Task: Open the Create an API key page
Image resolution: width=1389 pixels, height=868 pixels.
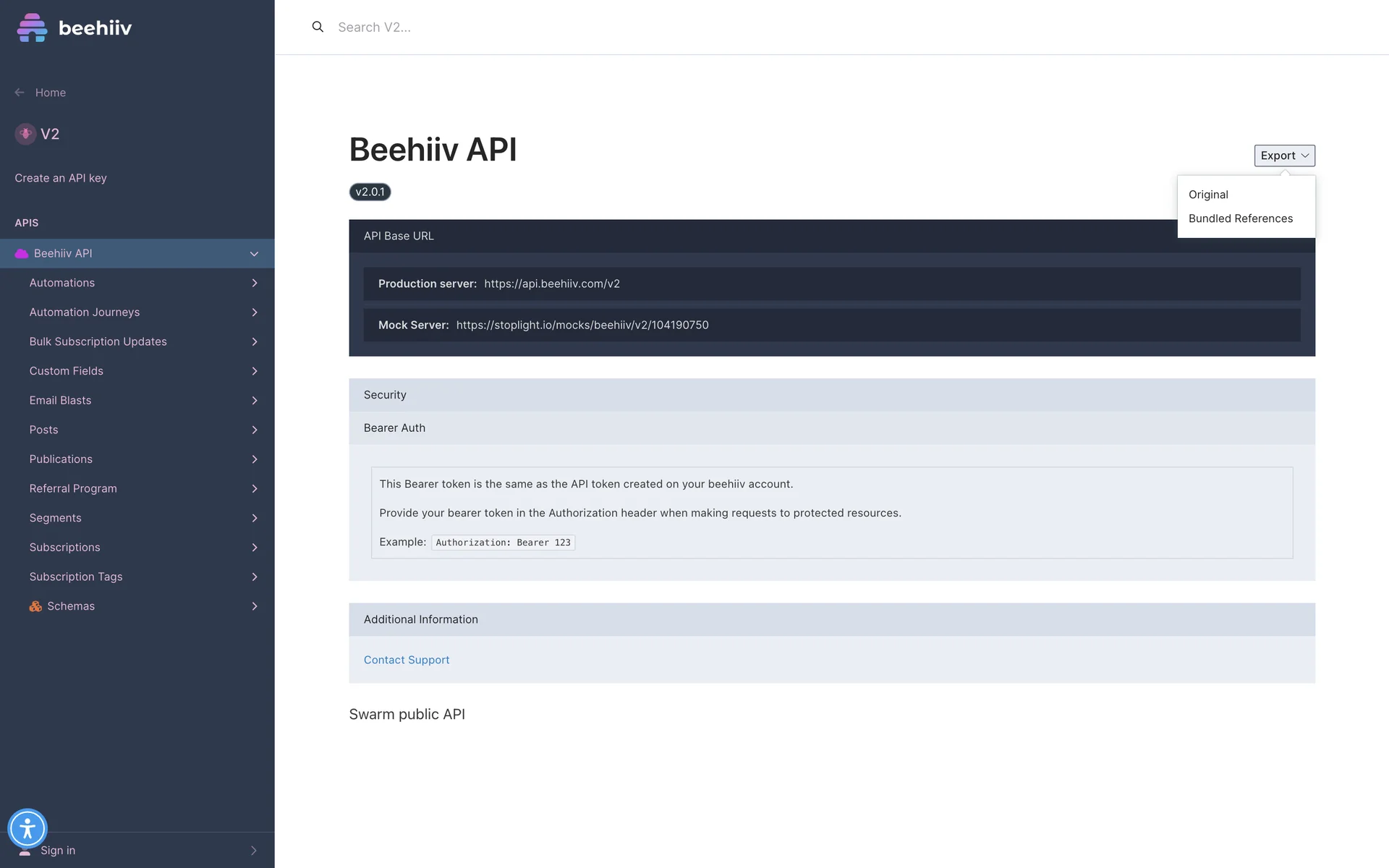Action: 61,178
